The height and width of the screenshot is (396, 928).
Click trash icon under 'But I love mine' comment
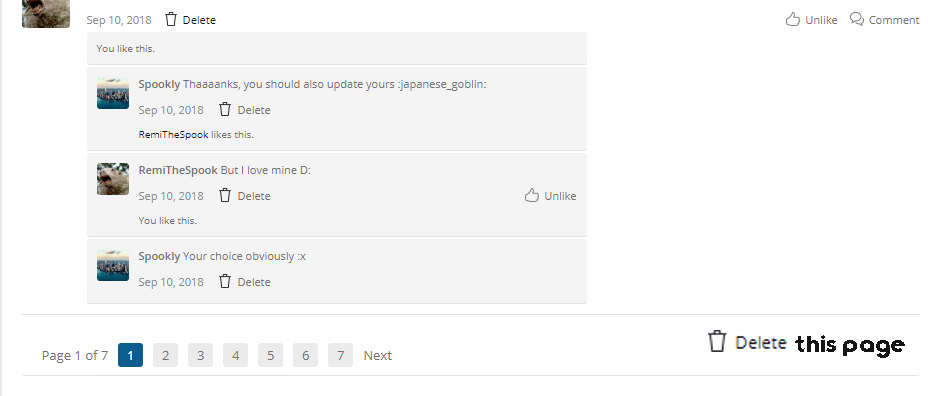pyautogui.click(x=225, y=195)
